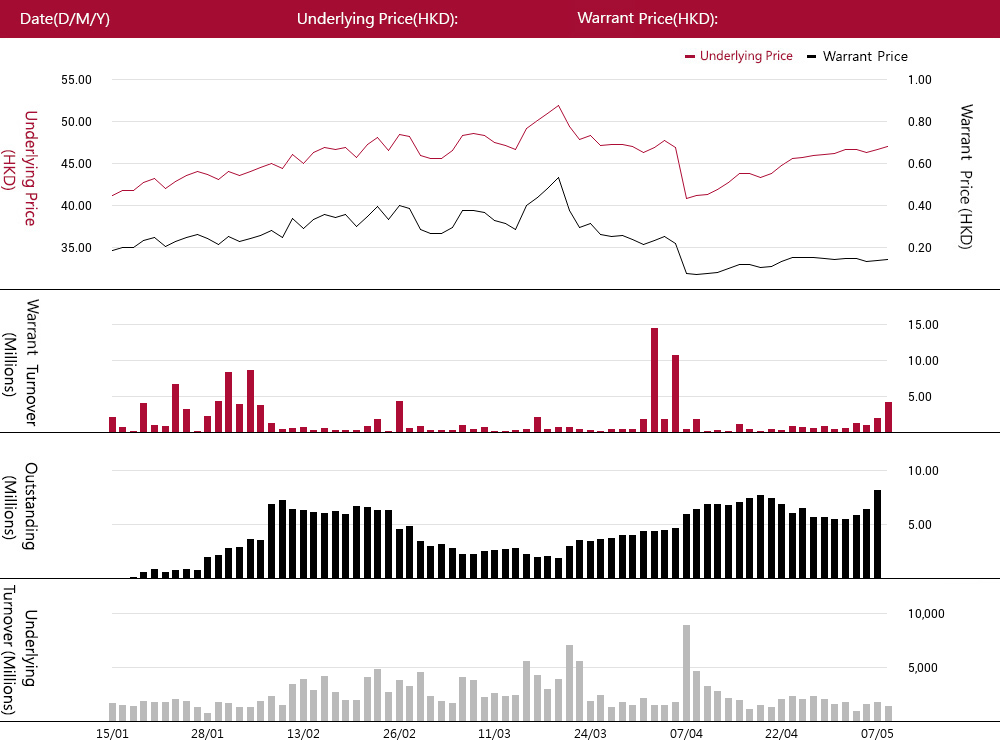Click the Outstanding (Millions) axis title
This screenshot has width=1000, height=751.
click(20, 506)
